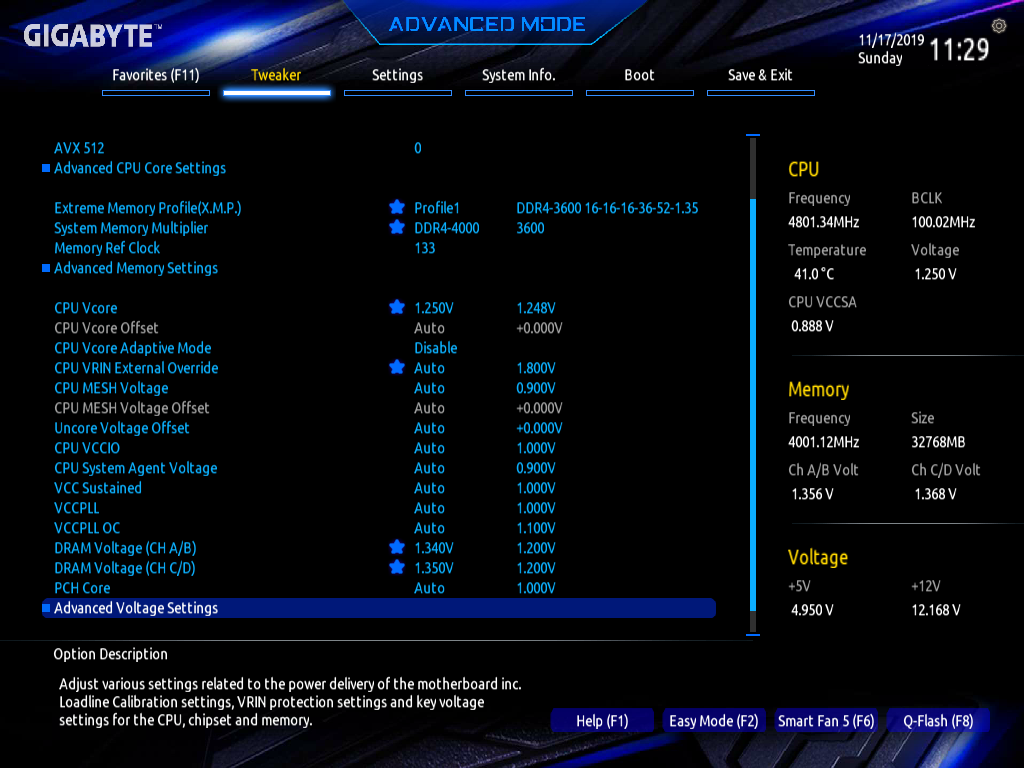Open Smart Fan 5 (F6)
Viewport: 1024px width, 768px height.
pyautogui.click(x=825, y=721)
